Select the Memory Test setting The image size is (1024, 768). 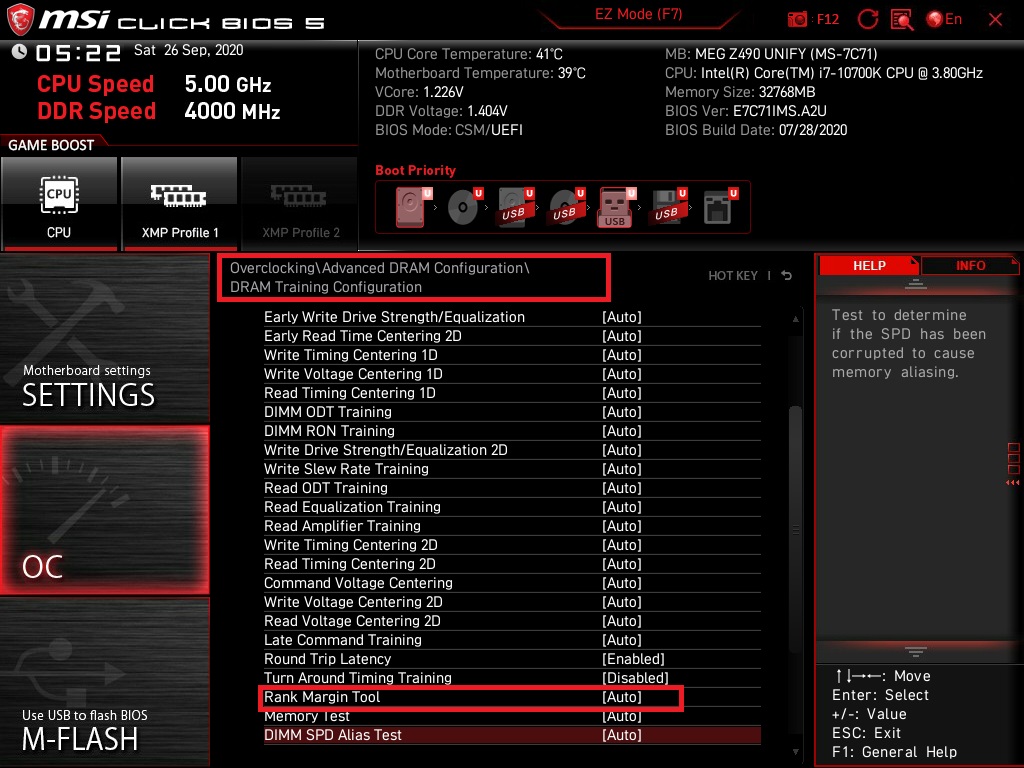(x=512, y=715)
